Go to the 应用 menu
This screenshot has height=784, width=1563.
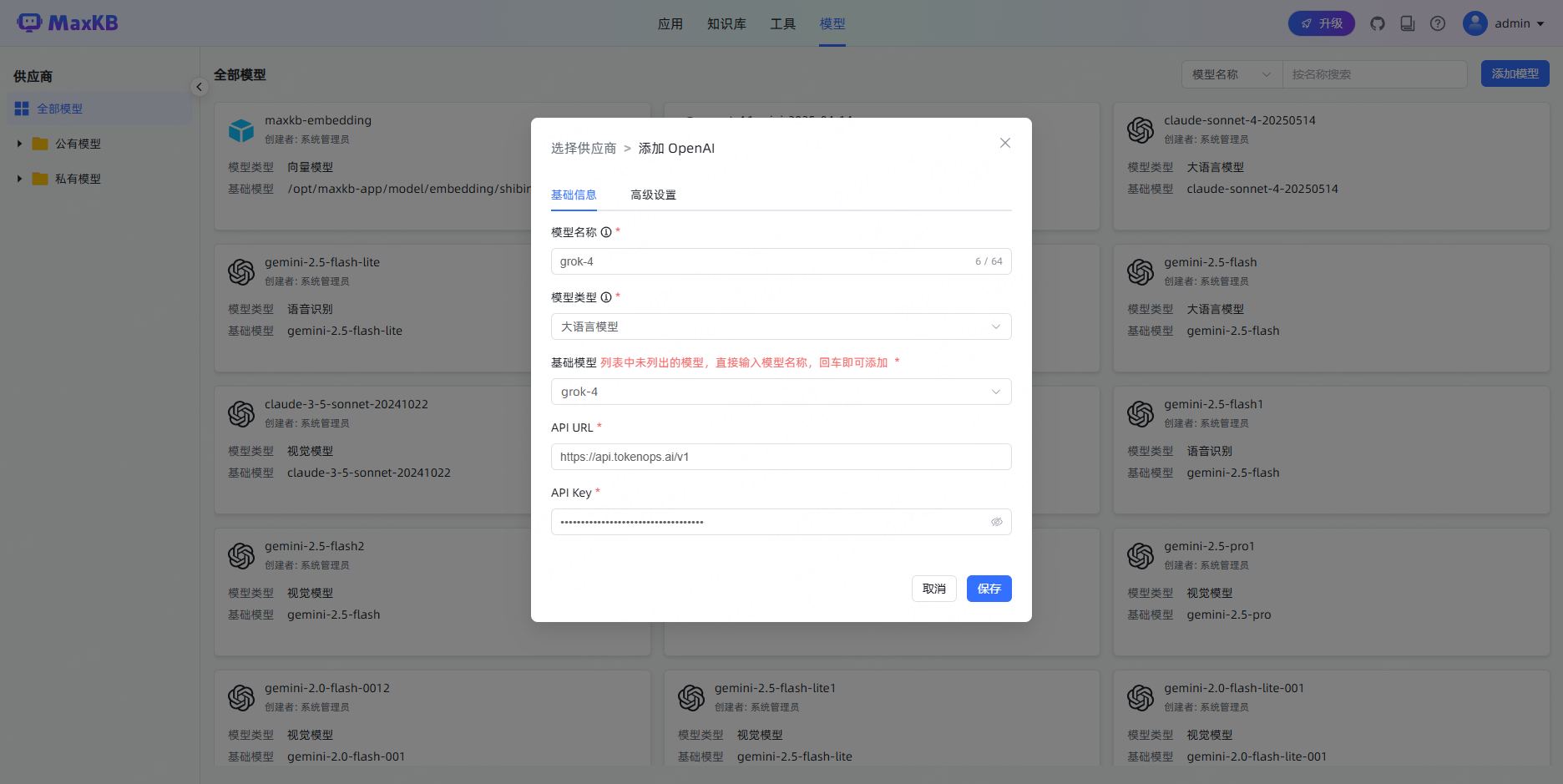[x=670, y=23]
